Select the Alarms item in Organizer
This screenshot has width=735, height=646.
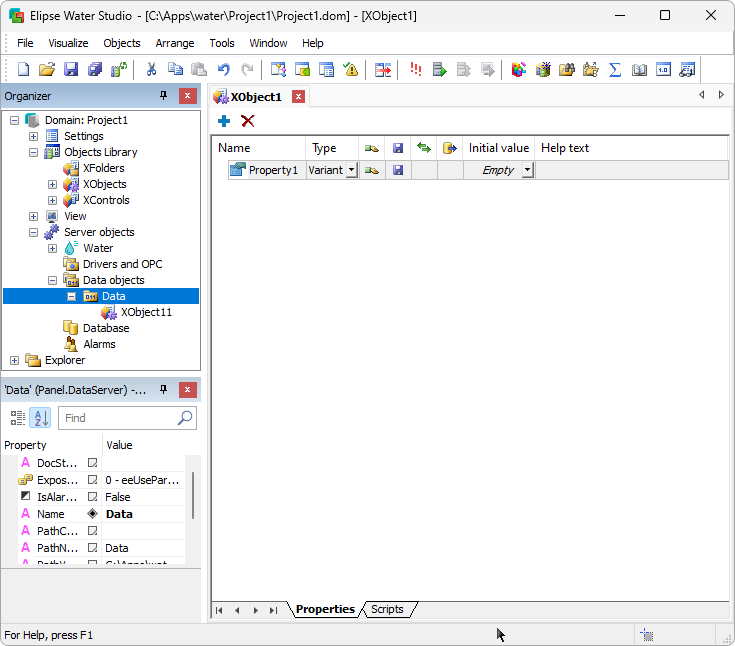coord(99,344)
